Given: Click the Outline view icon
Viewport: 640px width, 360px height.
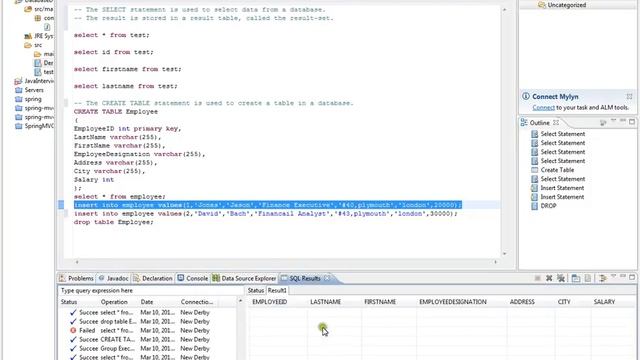Looking at the screenshot, I should (524, 122).
